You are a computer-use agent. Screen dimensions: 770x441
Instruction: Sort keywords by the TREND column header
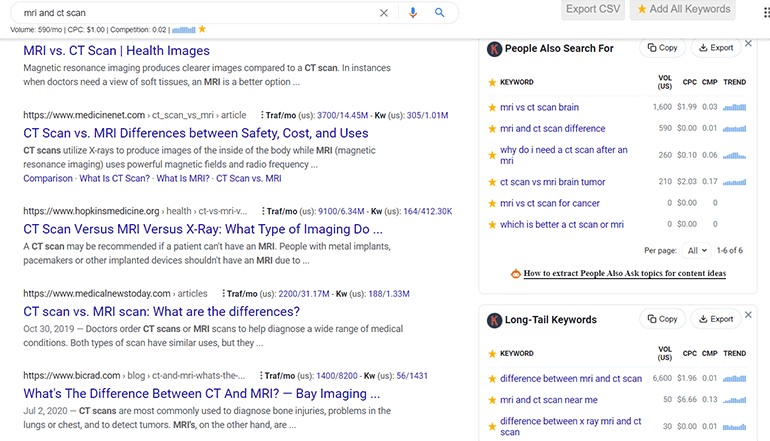coord(734,82)
